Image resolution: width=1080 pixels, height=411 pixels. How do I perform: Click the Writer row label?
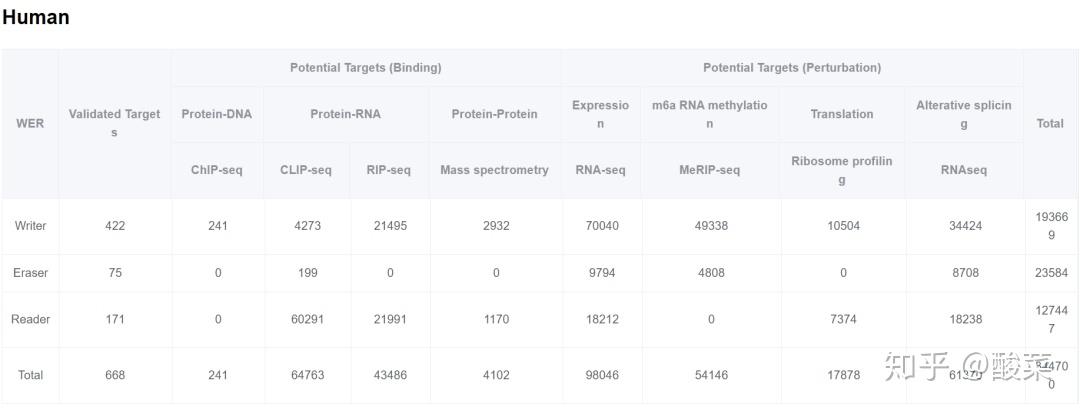pyautogui.click(x=30, y=226)
